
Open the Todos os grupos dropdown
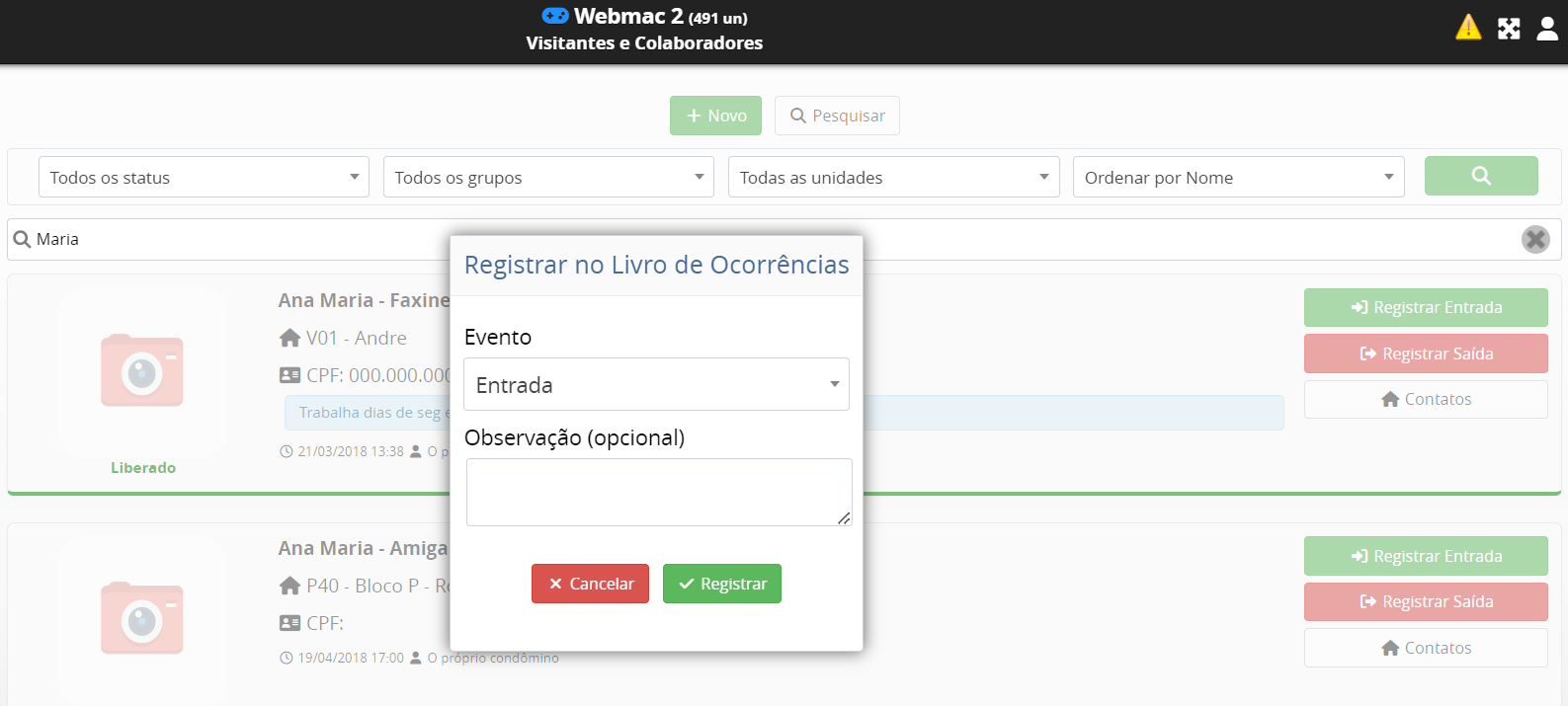coord(548,178)
